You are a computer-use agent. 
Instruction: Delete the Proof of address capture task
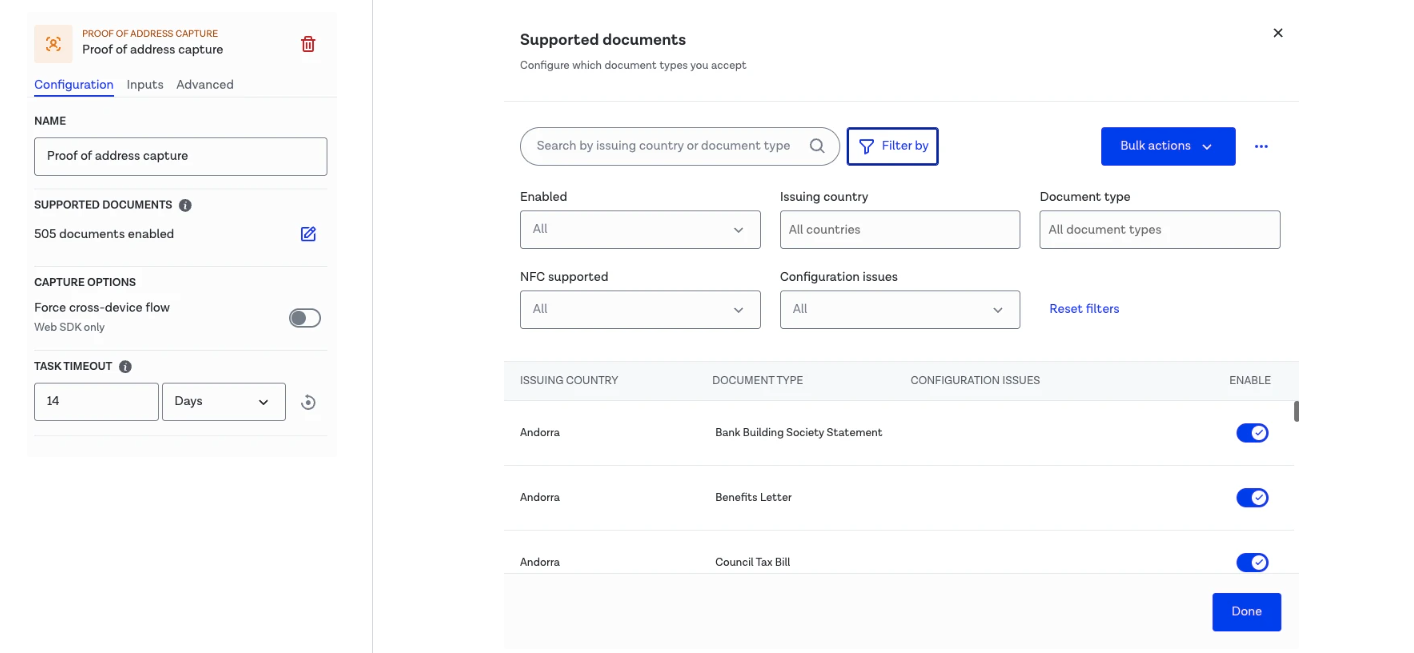(x=308, y=44)
